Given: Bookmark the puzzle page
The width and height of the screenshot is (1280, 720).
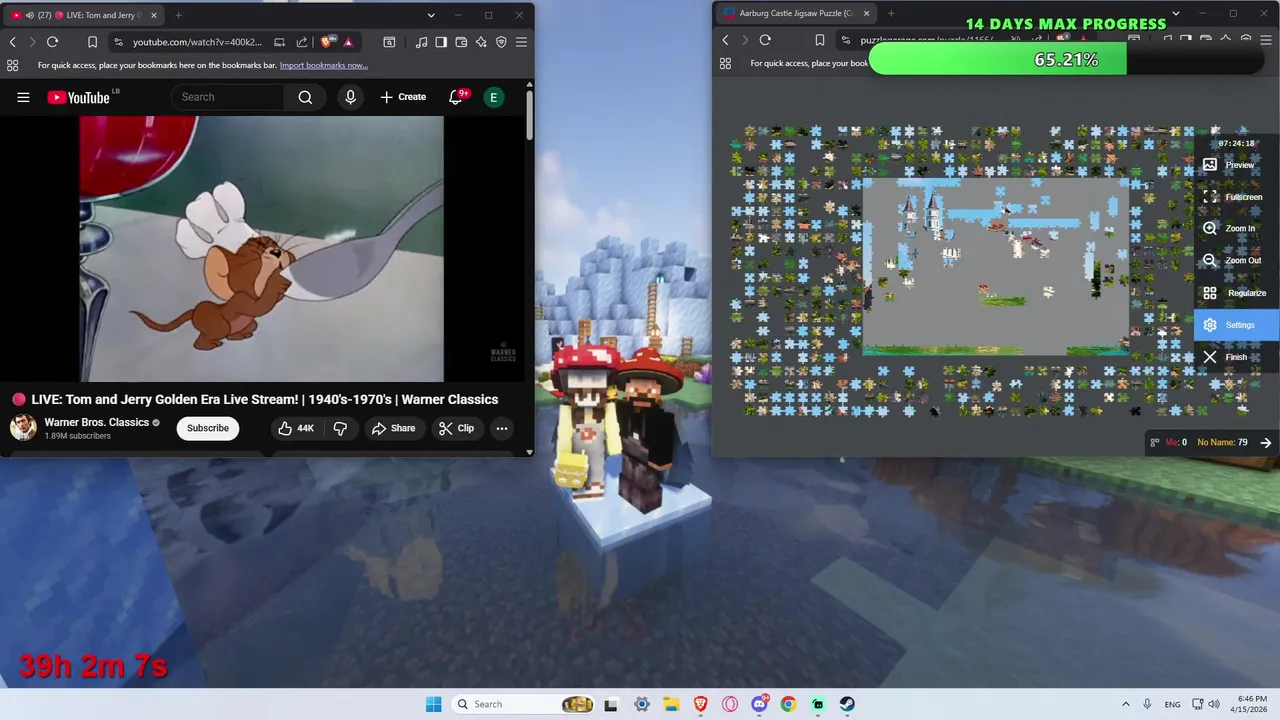Looking at the screenshot, I should click(819, 40).
